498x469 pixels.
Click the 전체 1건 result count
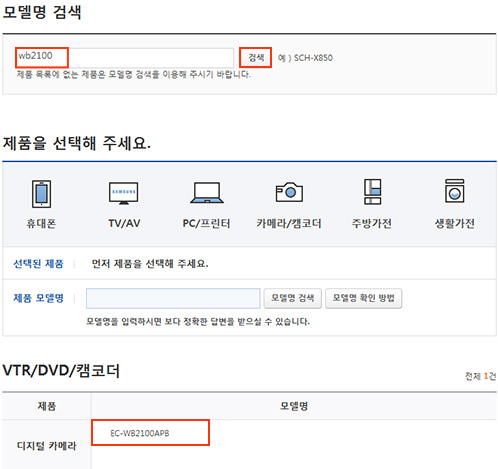click(x=480, y=376)
